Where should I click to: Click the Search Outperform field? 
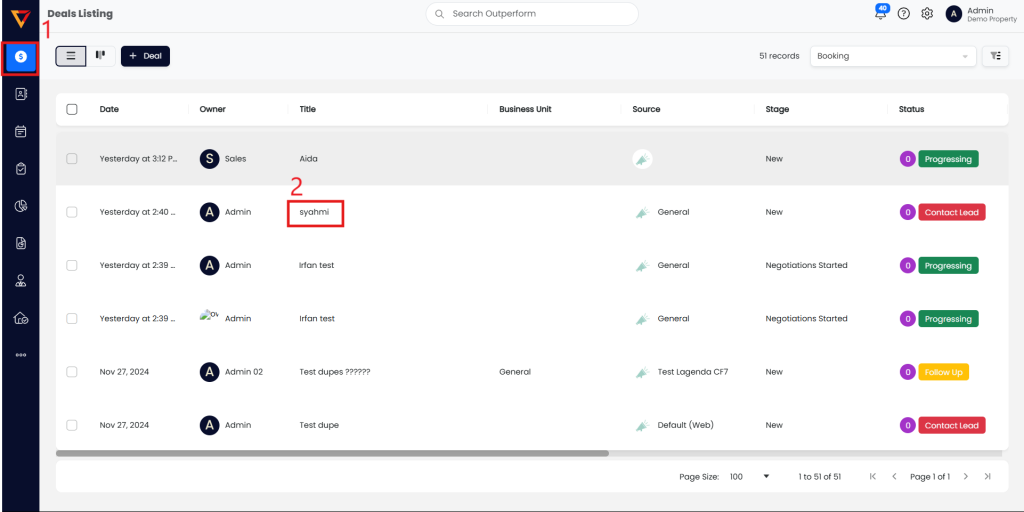click(532, 14)
